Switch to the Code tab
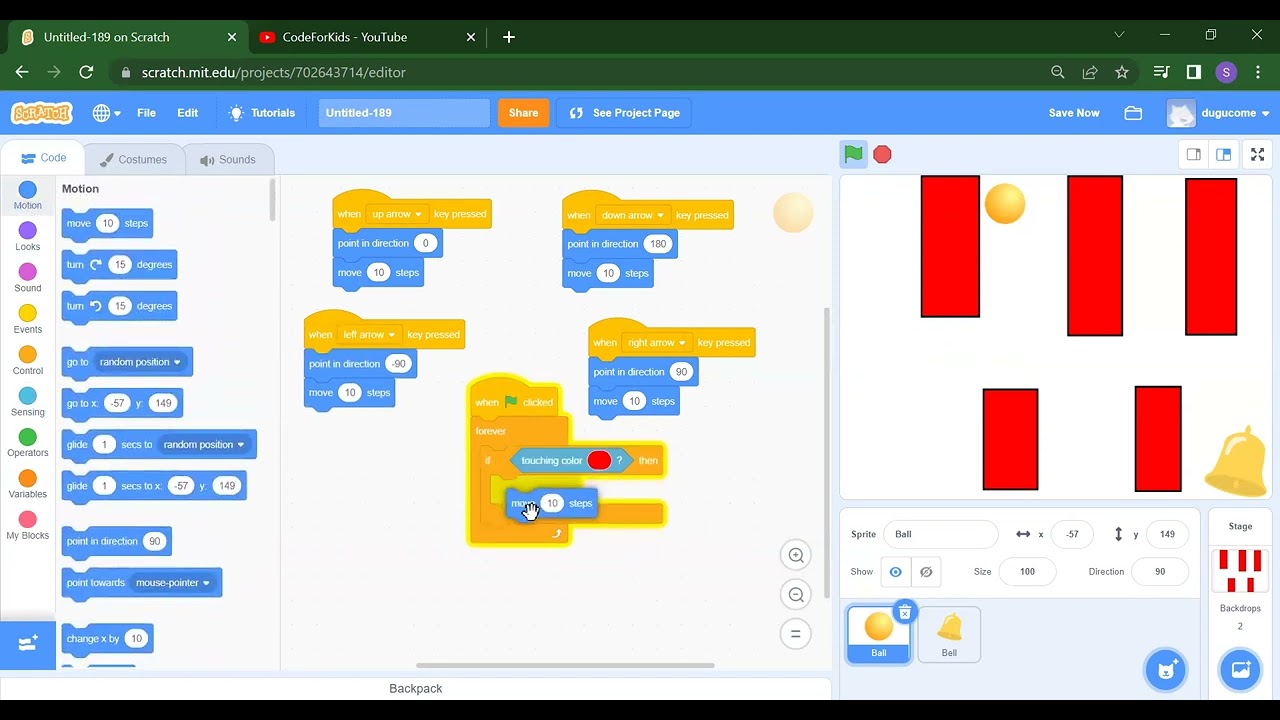1280x720 pixels. 43,158
